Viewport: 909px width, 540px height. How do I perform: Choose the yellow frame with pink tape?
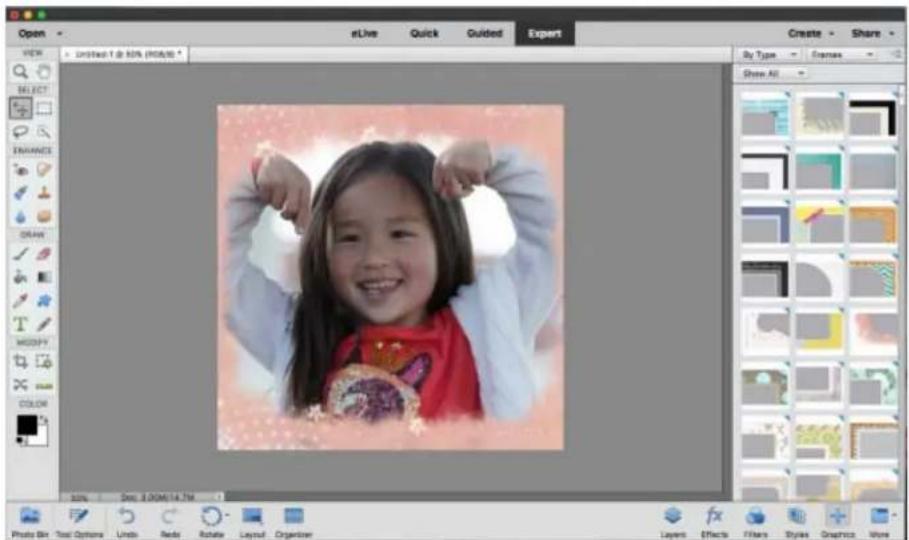click(x=818, y=223)
